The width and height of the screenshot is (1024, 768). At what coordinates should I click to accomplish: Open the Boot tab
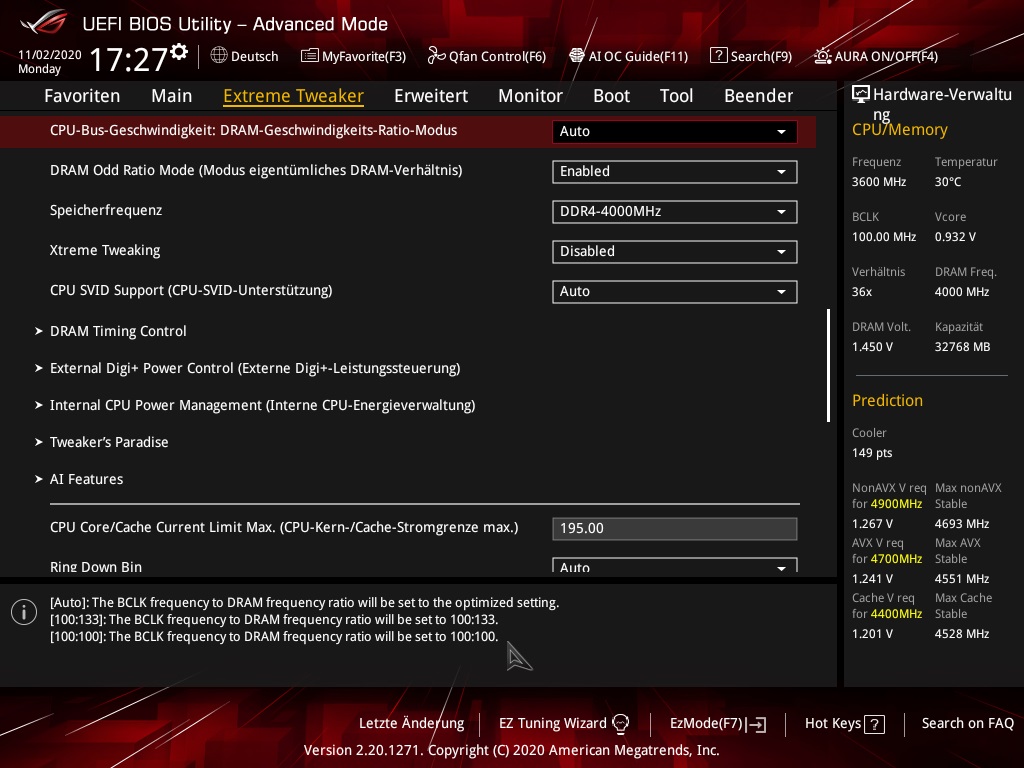[611, 96]
